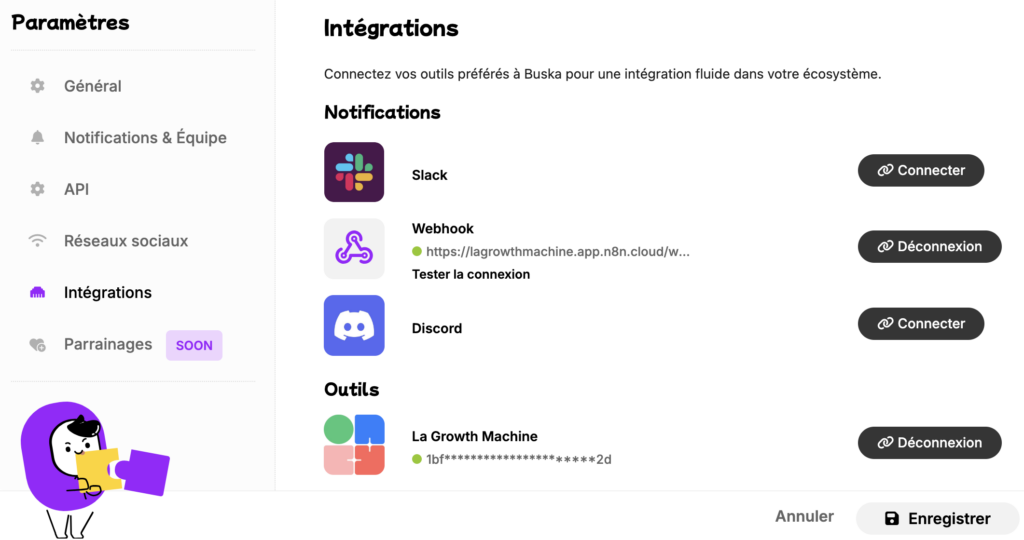Open the Général settings page
This screenshot has width=1024, height=540.
93,86
